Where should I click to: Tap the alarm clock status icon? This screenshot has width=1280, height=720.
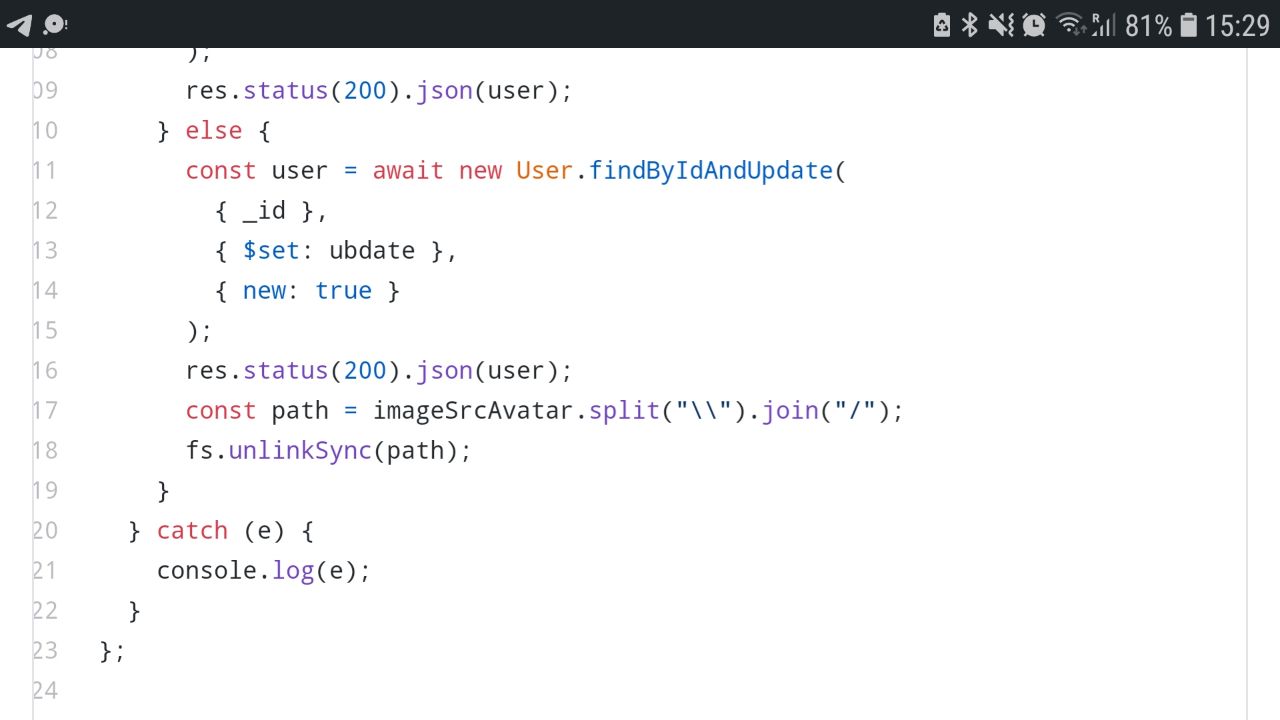click(x=1034, y=25)
